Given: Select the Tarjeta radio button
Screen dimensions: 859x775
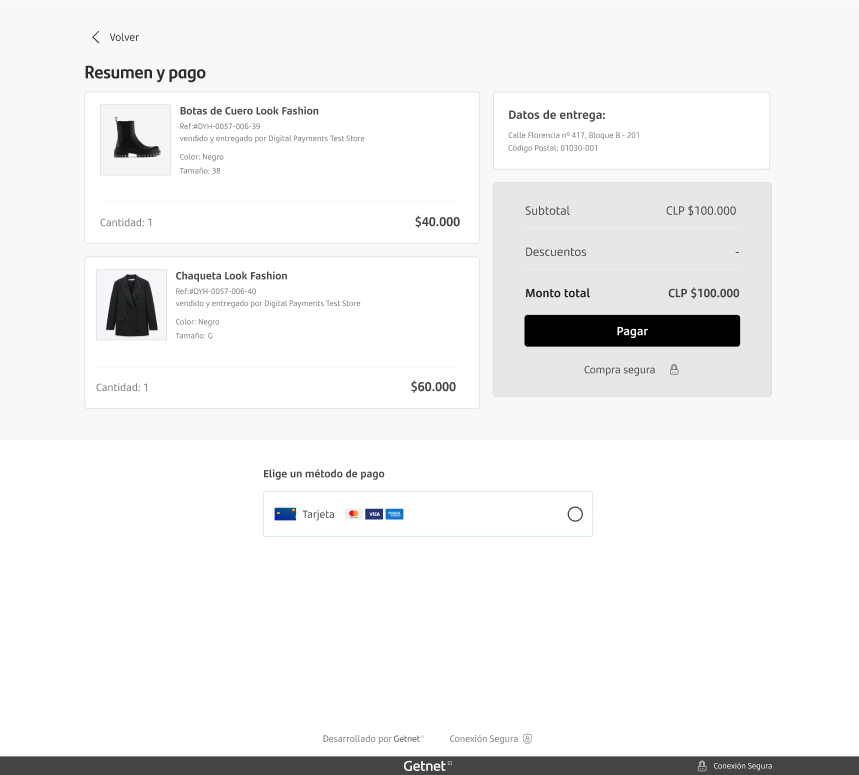Looking at the screenshot, I should (x=575, y=514).
